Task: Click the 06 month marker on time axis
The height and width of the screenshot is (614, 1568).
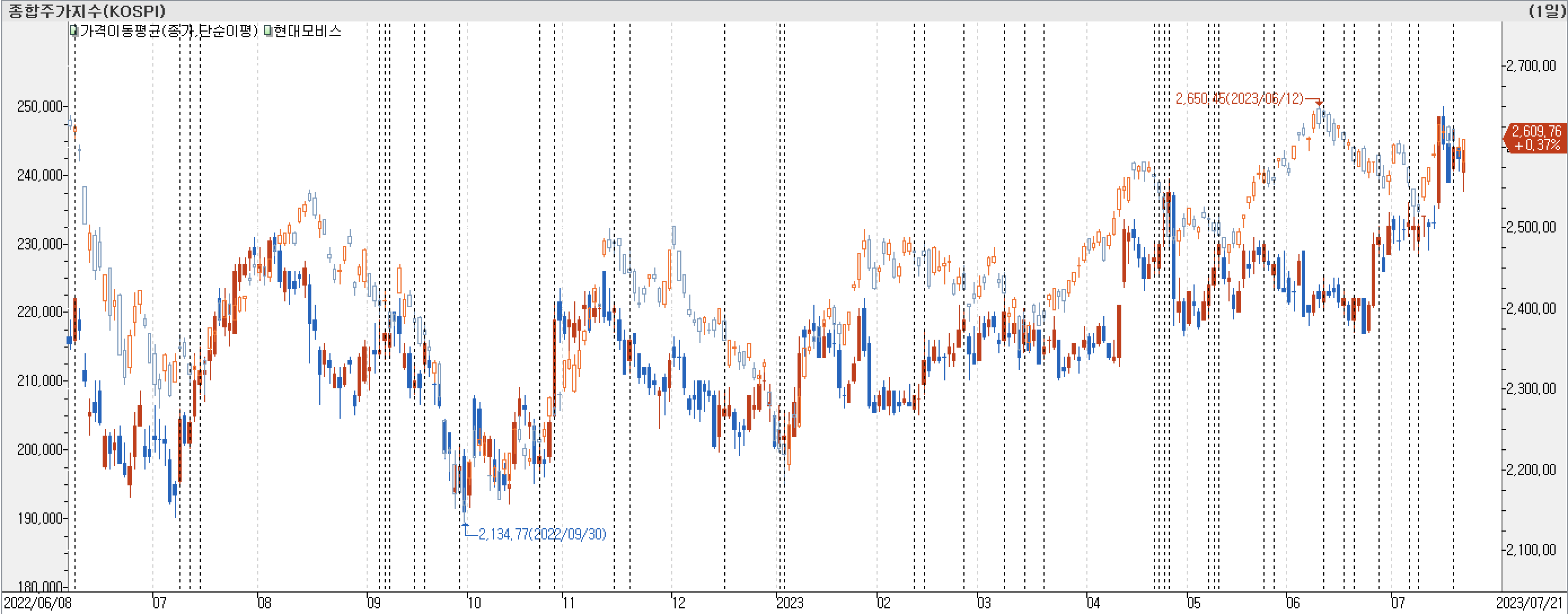Action: click(1293, 603)
